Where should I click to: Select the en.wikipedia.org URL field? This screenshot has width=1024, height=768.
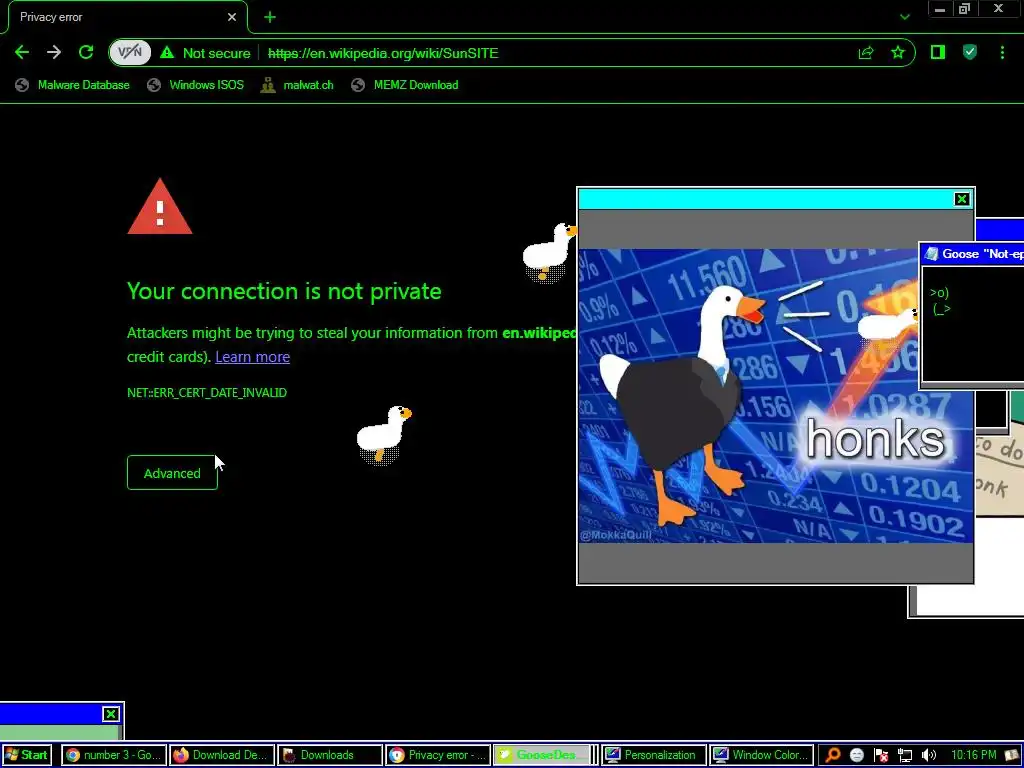[x=383, y=53]
